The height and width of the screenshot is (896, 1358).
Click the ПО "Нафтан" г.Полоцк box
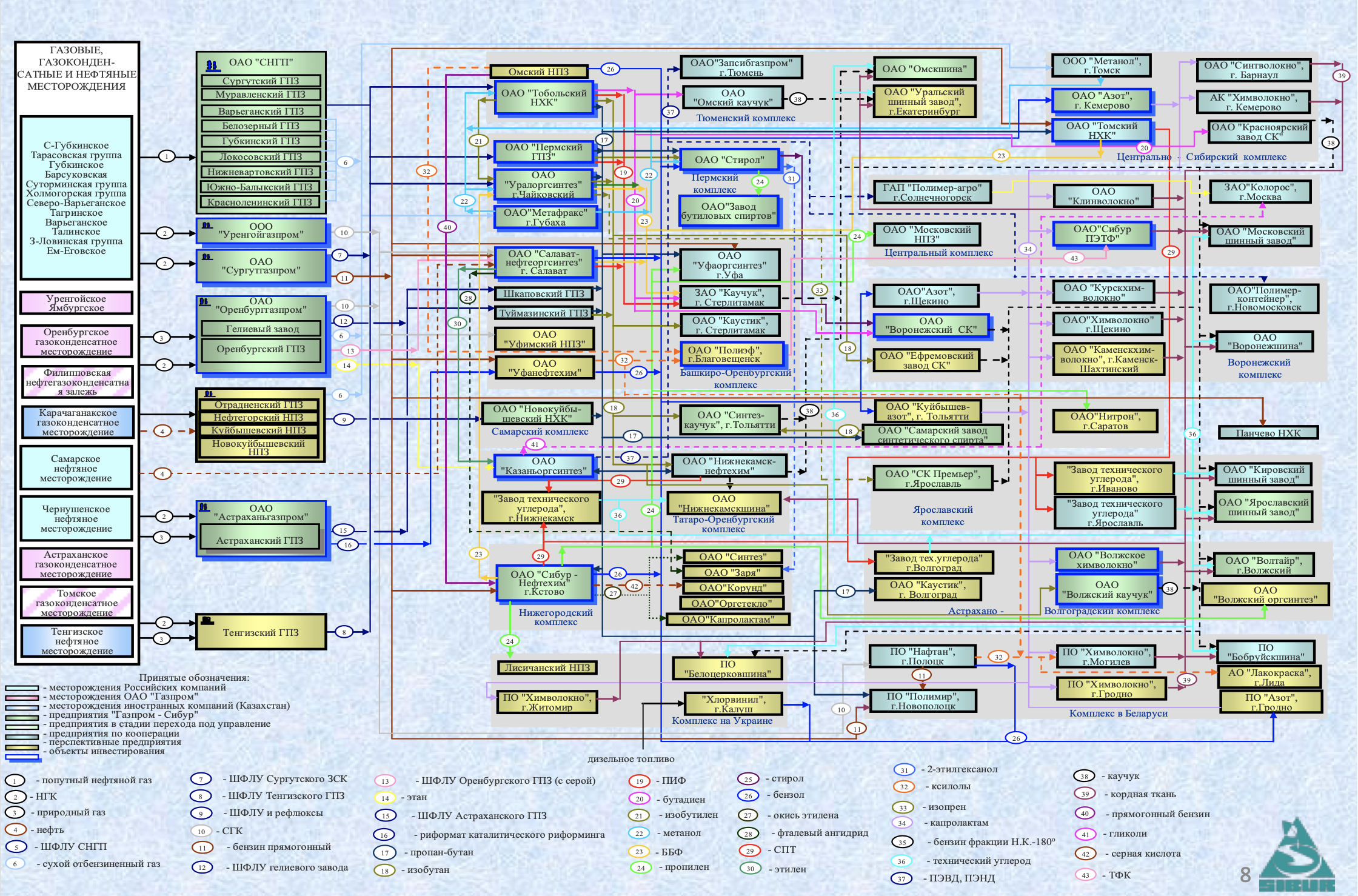pos(922,656)
